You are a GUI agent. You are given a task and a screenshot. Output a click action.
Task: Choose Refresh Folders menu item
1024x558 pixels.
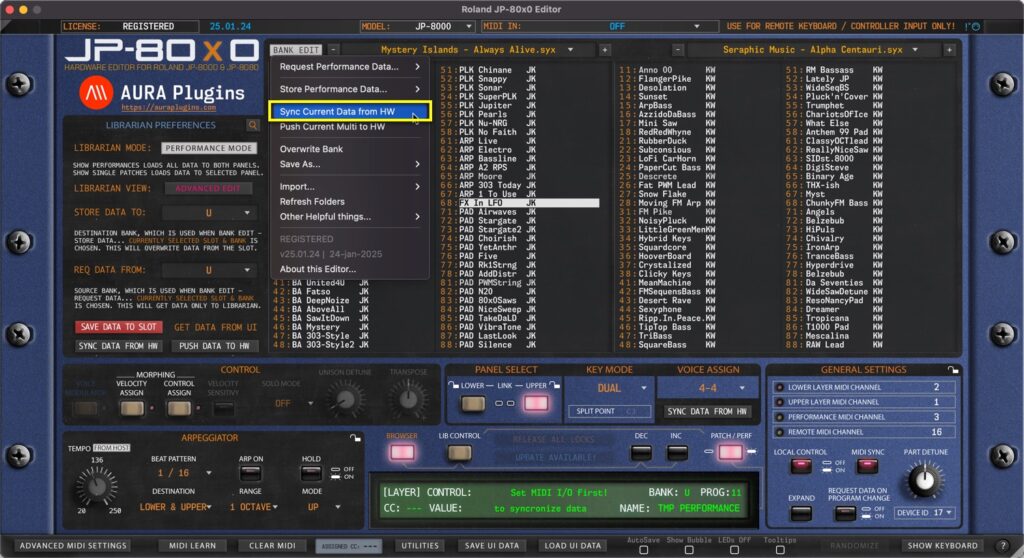click(x=349, y=201)
